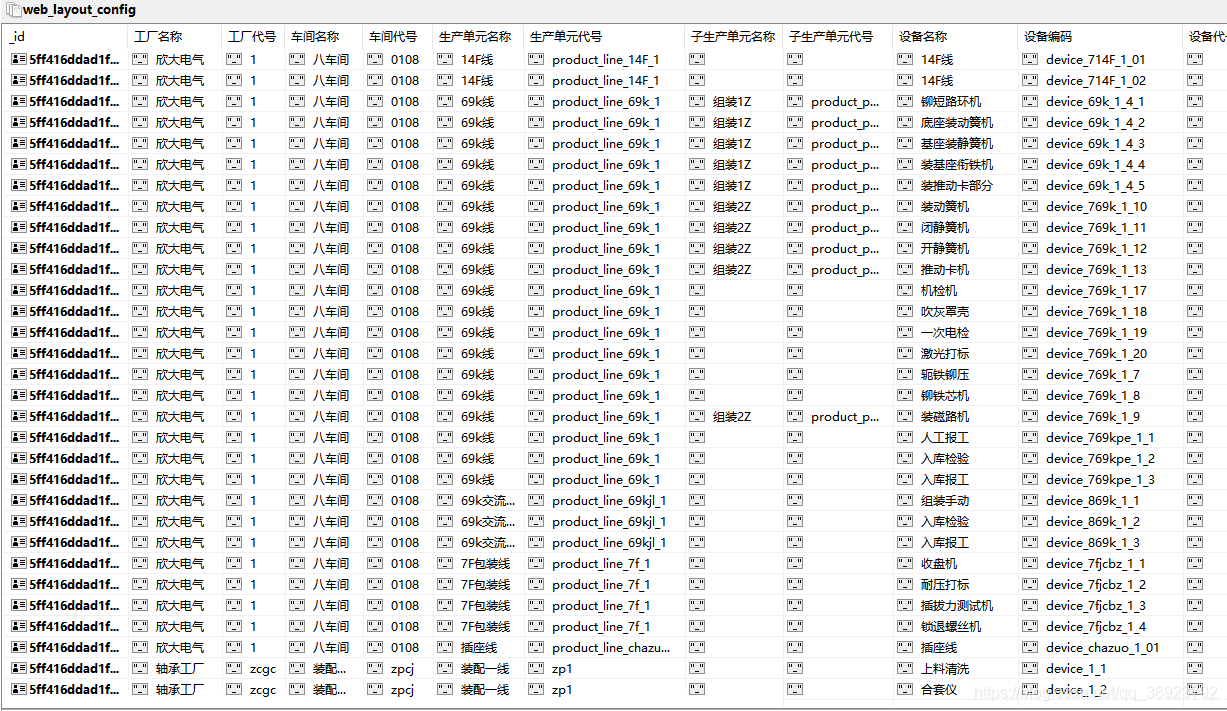The height and width of the screenshot is (711, 1227).
Task: Click the document icon in the device_769k_1_20 row
Action: [19, 354]
